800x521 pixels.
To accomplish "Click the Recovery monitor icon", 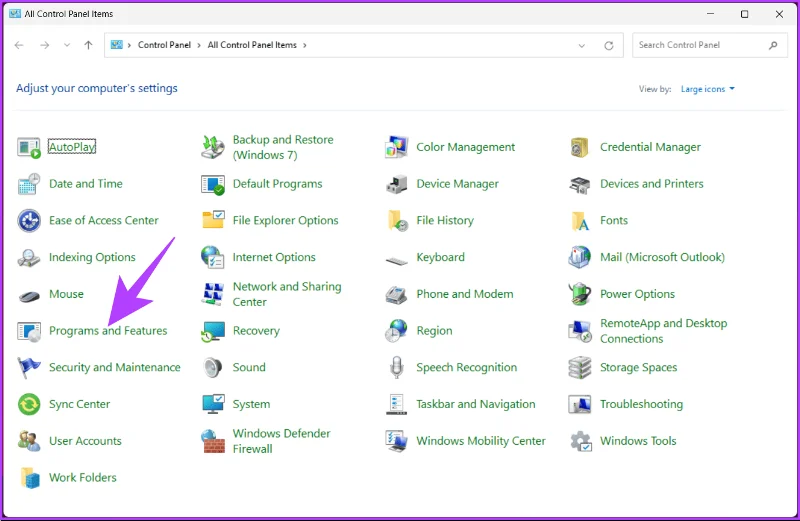I will click(x=212, y=331).
